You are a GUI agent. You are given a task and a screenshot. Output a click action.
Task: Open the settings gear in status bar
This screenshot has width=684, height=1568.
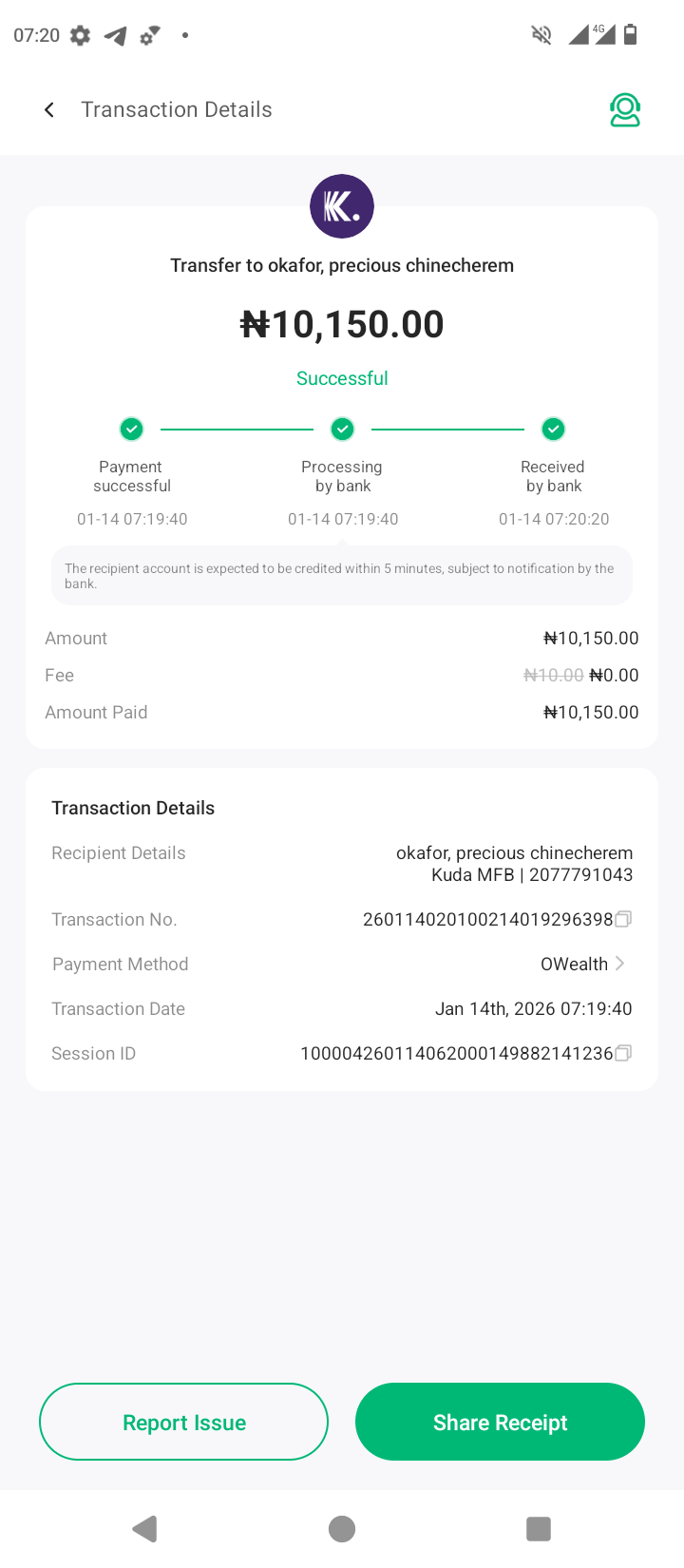[x=81, y=36]
